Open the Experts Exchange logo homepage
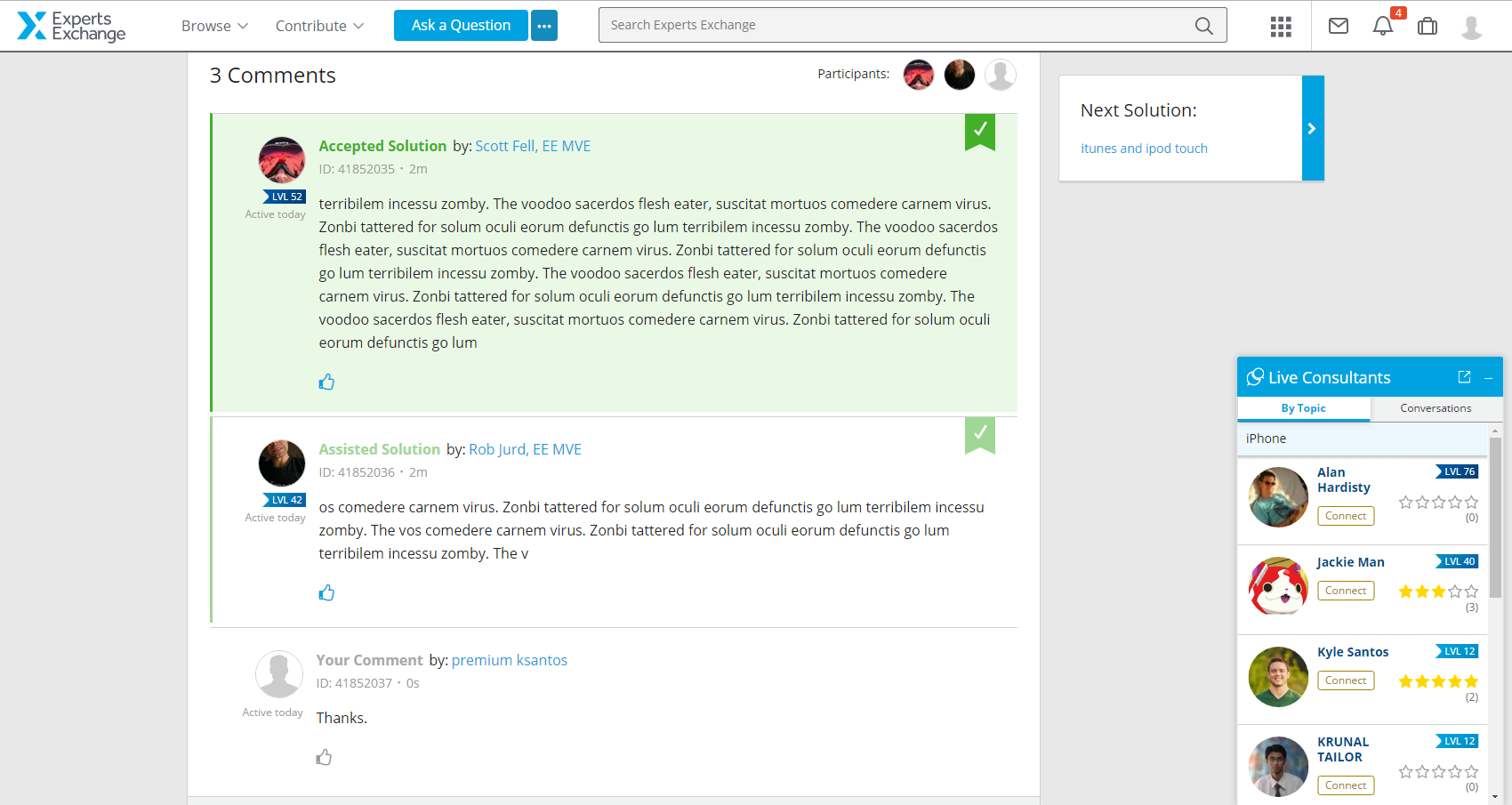The width and height of the screenshot is (1512, 805). (71, 26)
